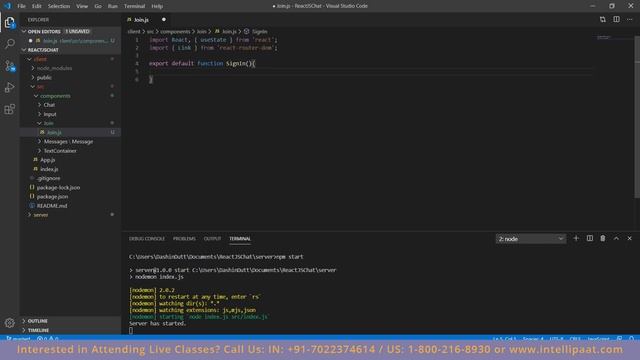
Task: Open the Help menu
Action: pos(157,6)
